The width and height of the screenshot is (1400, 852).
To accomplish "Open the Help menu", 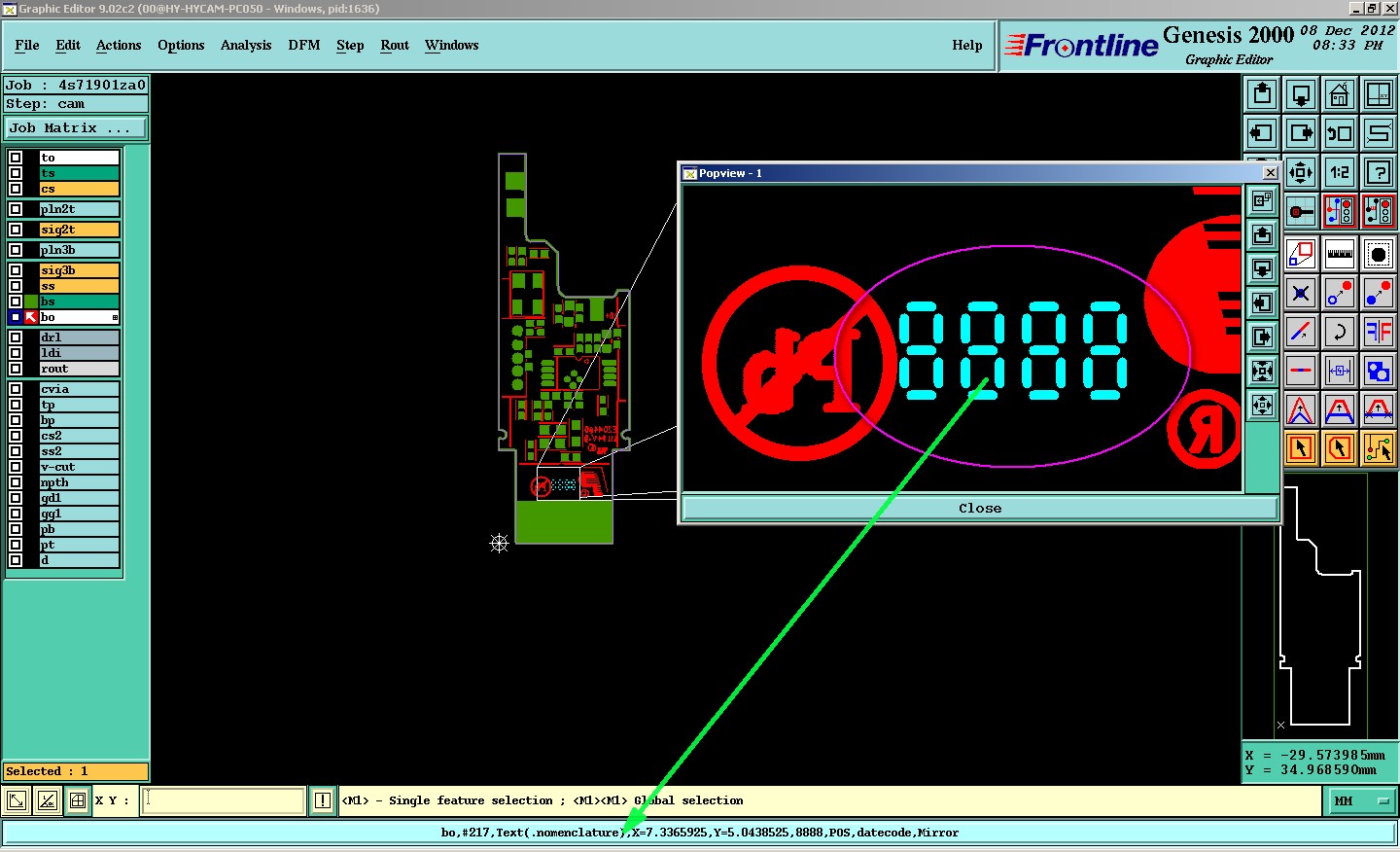I will click(967, 45).
